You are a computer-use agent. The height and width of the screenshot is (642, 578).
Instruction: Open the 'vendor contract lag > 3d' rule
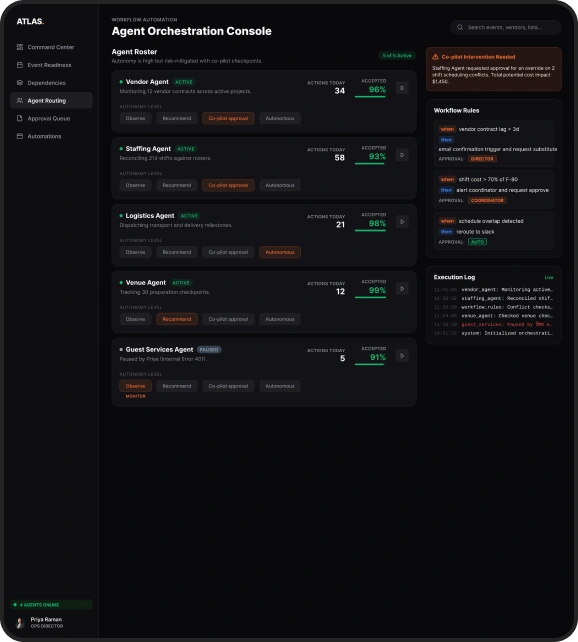[494, 143]
